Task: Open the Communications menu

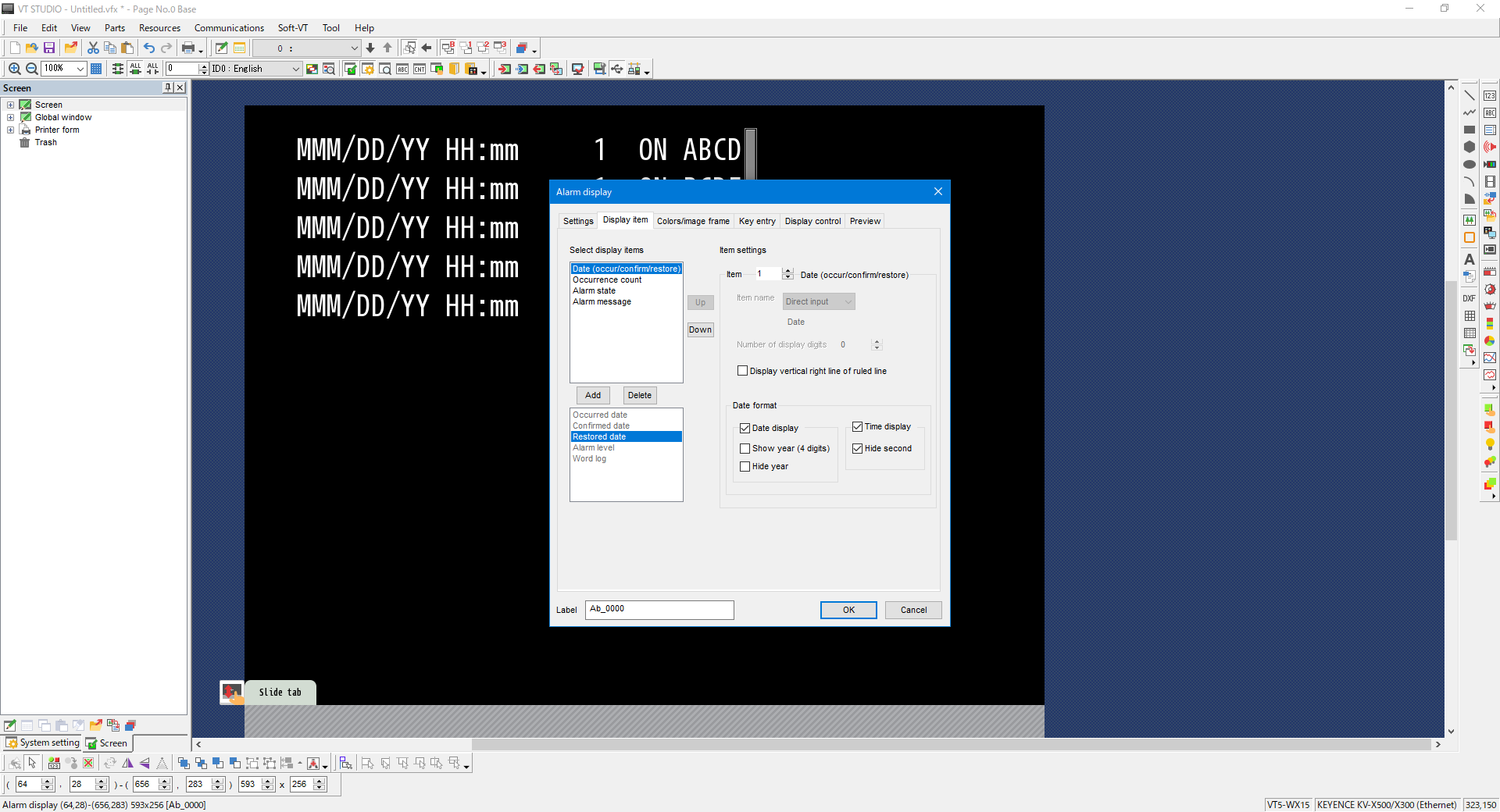Action: (x=229, y=28)
